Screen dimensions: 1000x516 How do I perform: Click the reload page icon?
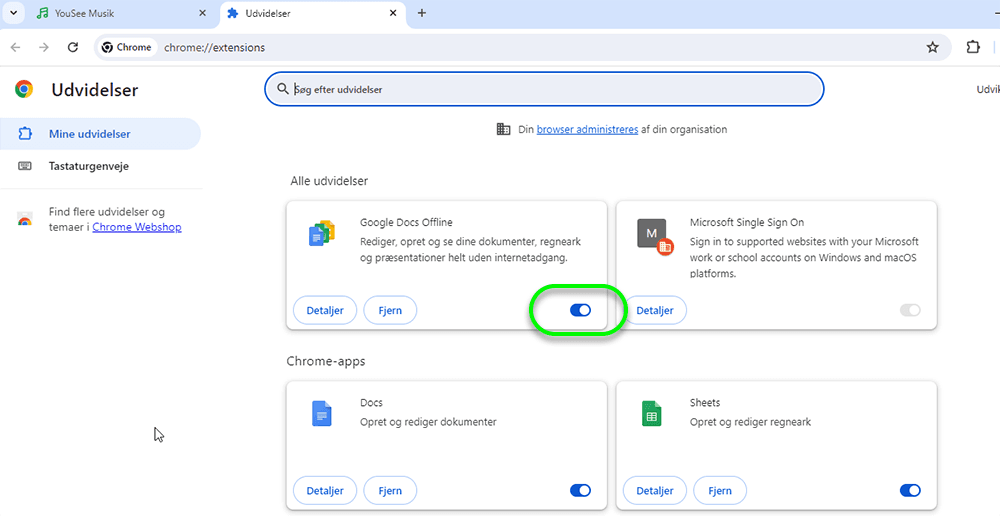point(73,47)
